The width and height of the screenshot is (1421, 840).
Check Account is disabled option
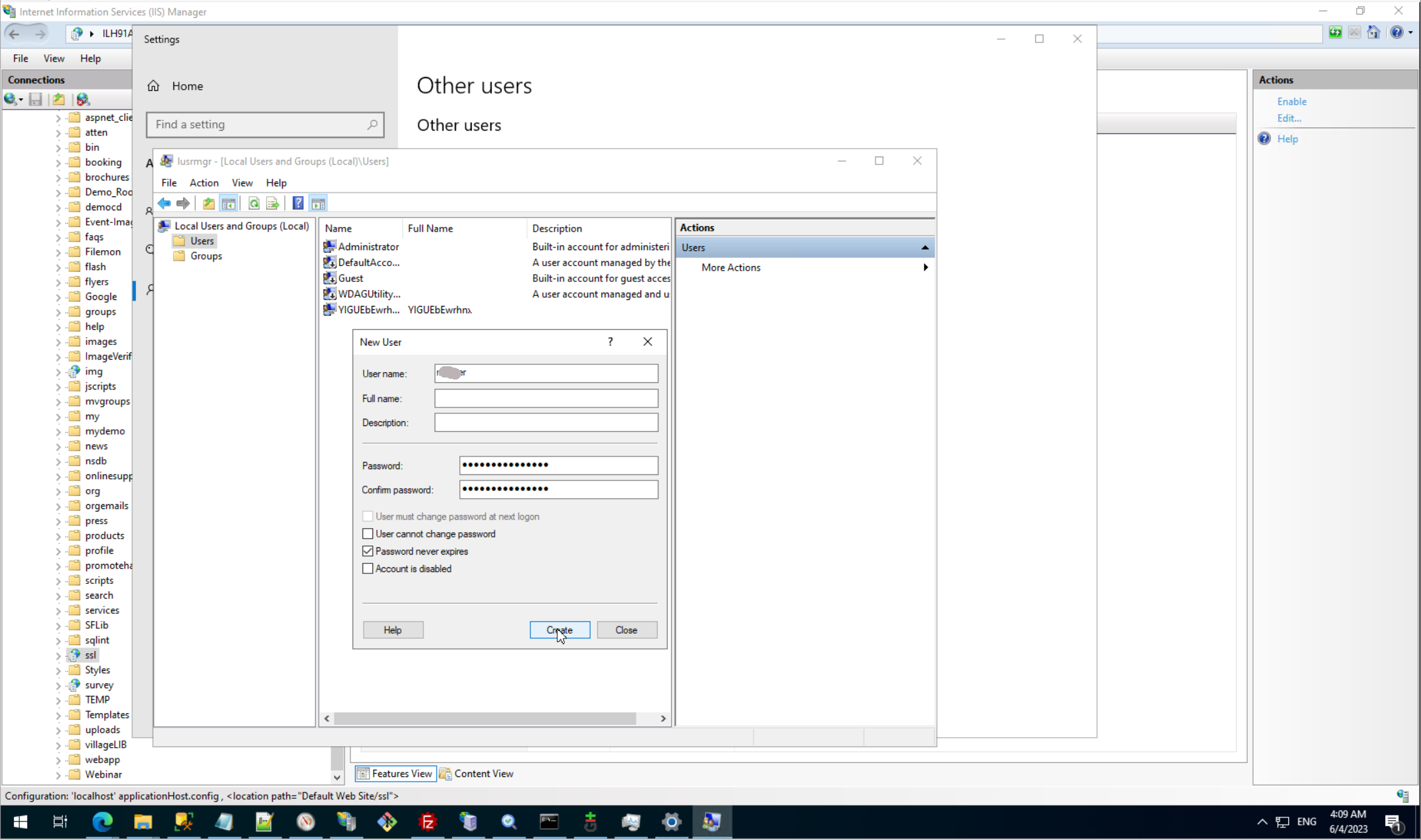pyautogui.click(x=368, y=569)
